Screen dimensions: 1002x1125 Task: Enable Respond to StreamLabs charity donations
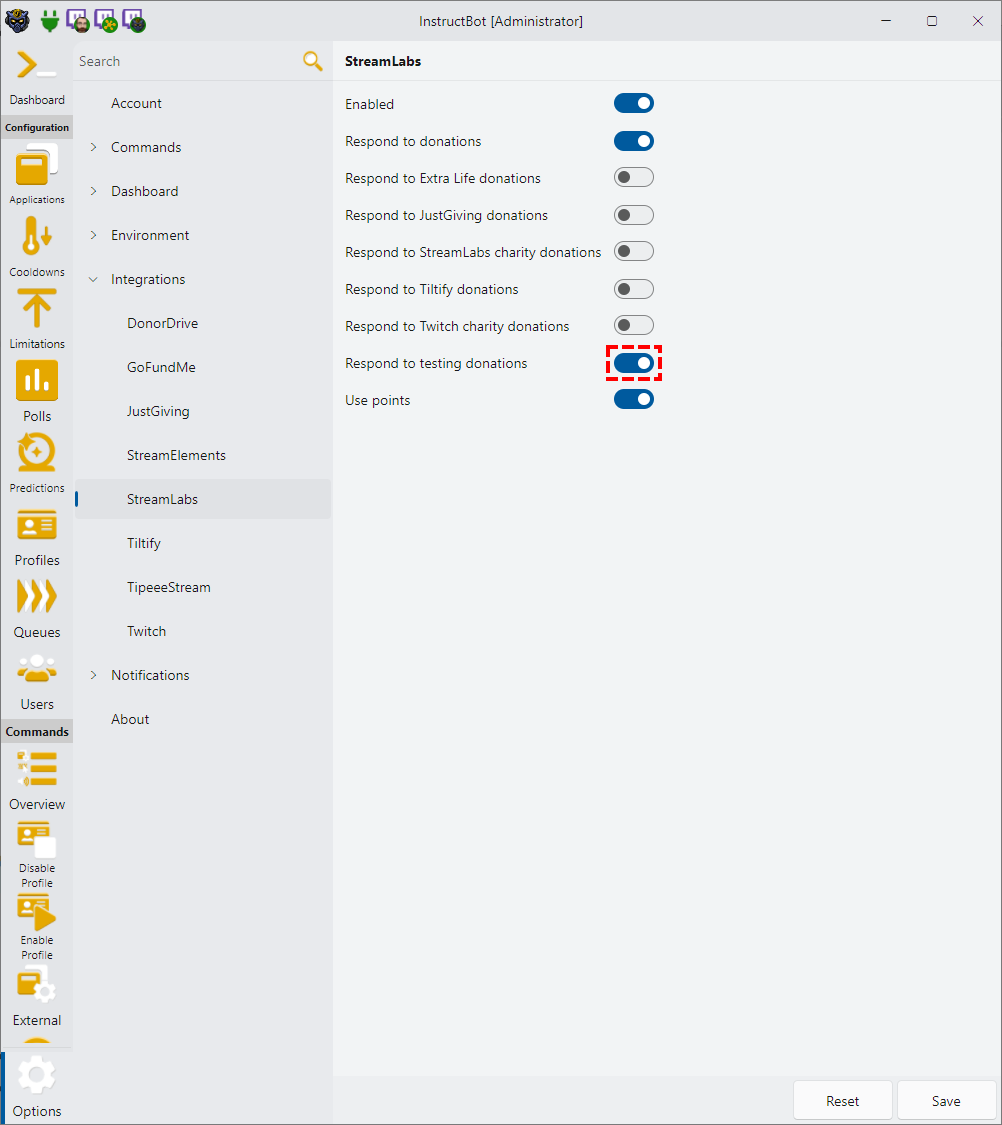click(x=633, y=251)
